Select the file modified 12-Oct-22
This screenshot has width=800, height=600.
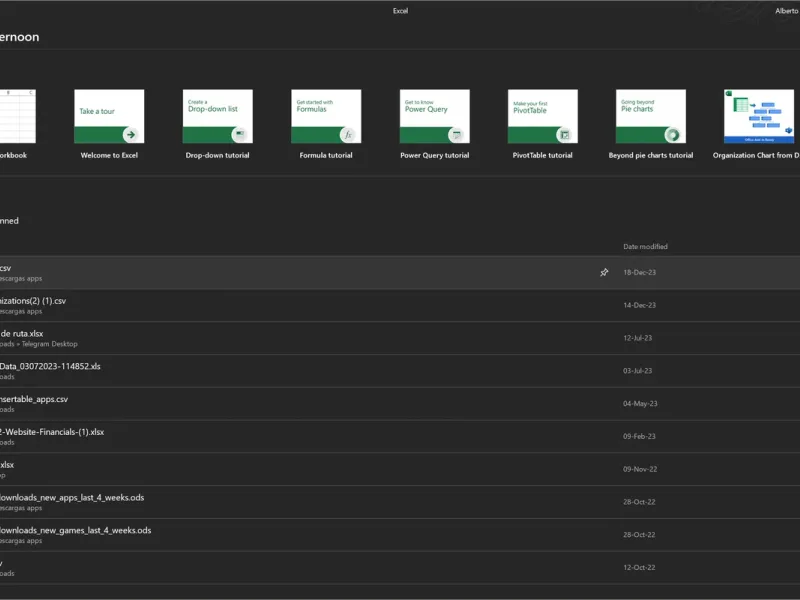(400, 567)
